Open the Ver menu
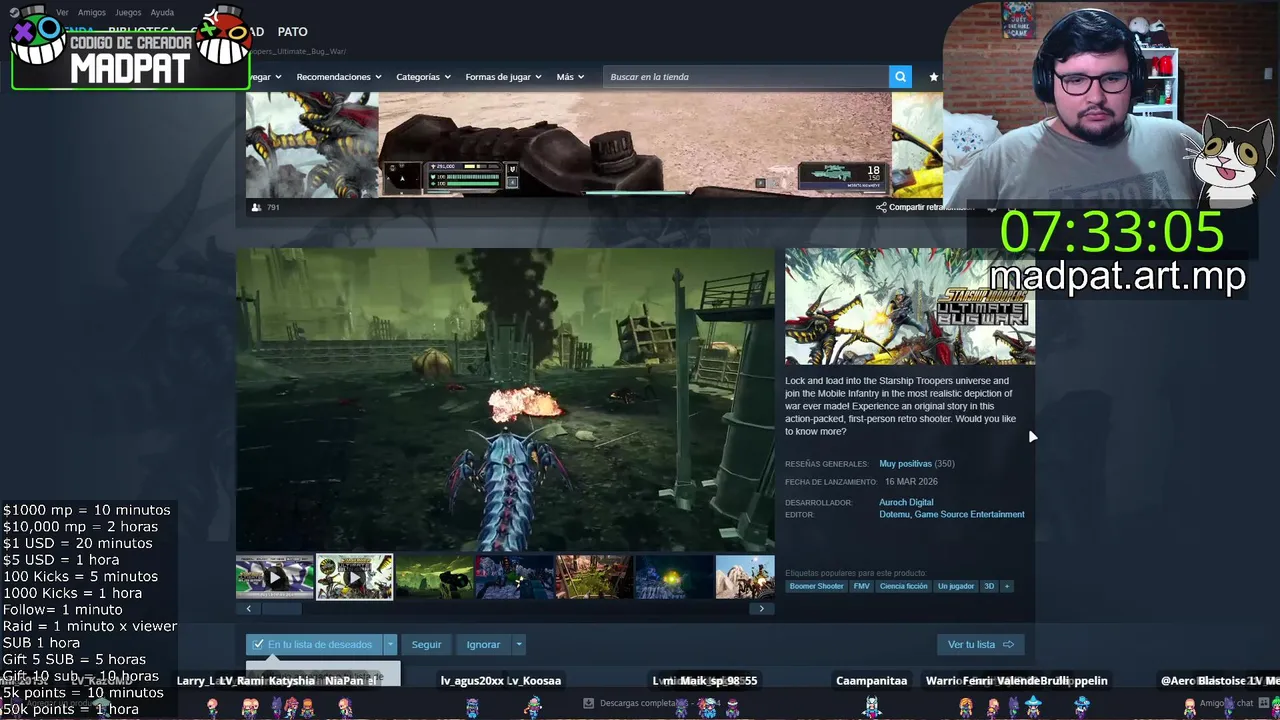Image resolution: width=1280 pixels, height=720 pixels. (62, 13)
